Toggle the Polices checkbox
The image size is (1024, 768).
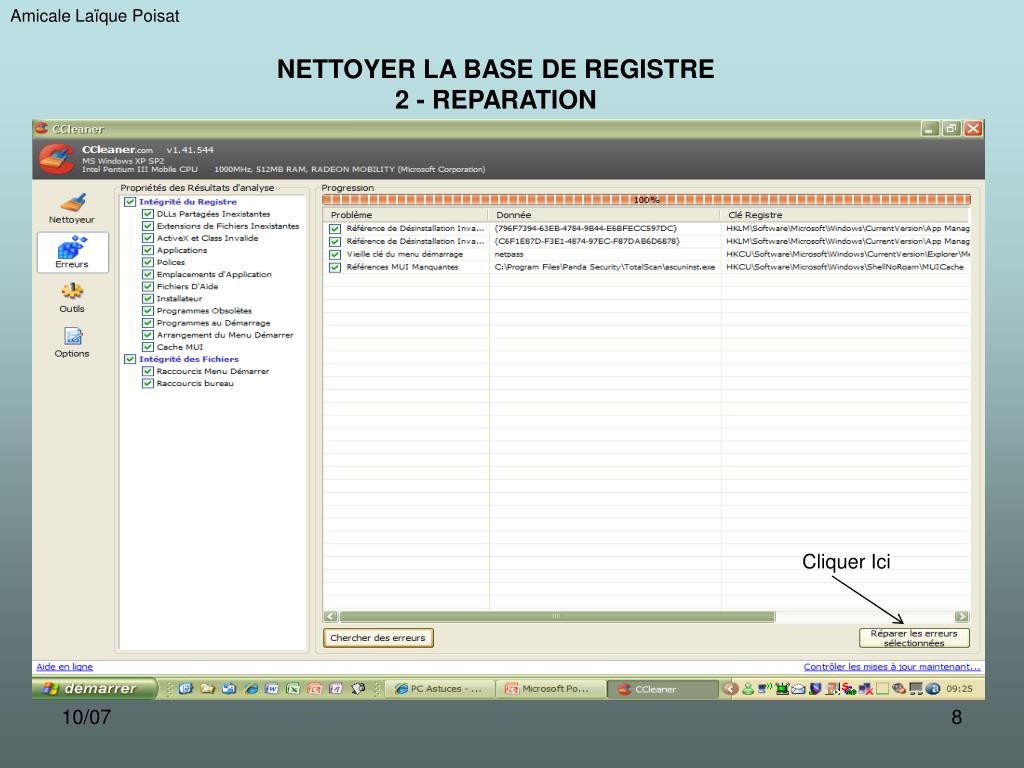148,262
